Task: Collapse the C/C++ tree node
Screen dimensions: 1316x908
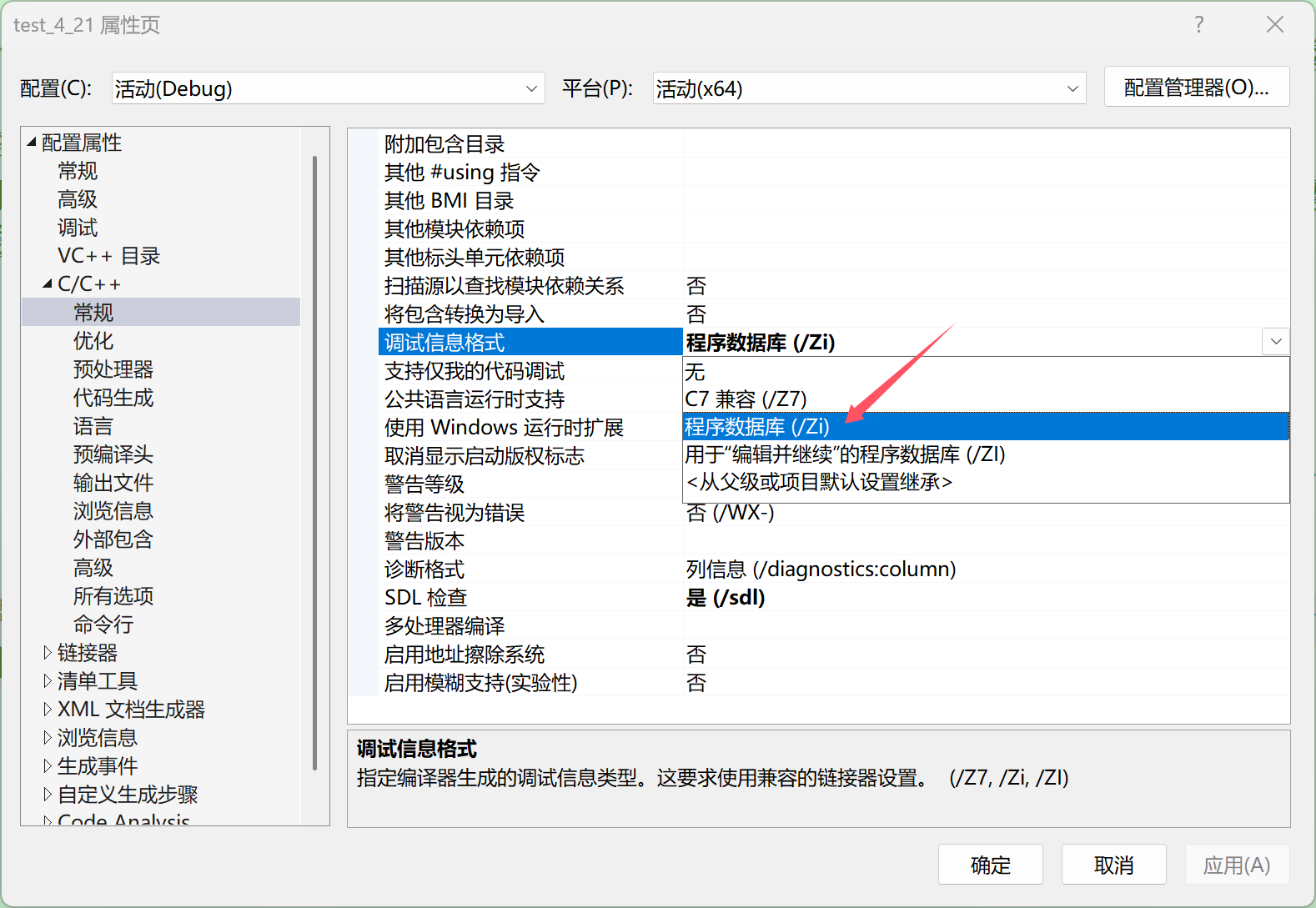Action: click(48, 284)
